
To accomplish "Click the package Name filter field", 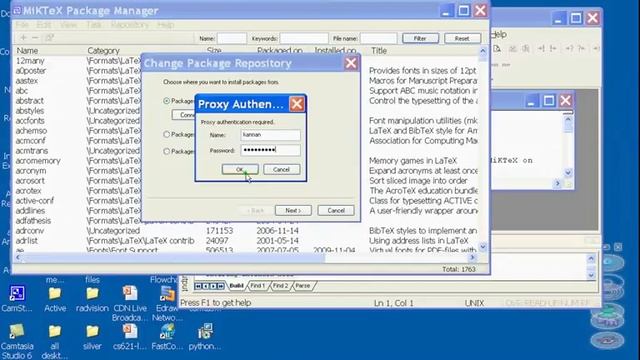I will point(232,38).
